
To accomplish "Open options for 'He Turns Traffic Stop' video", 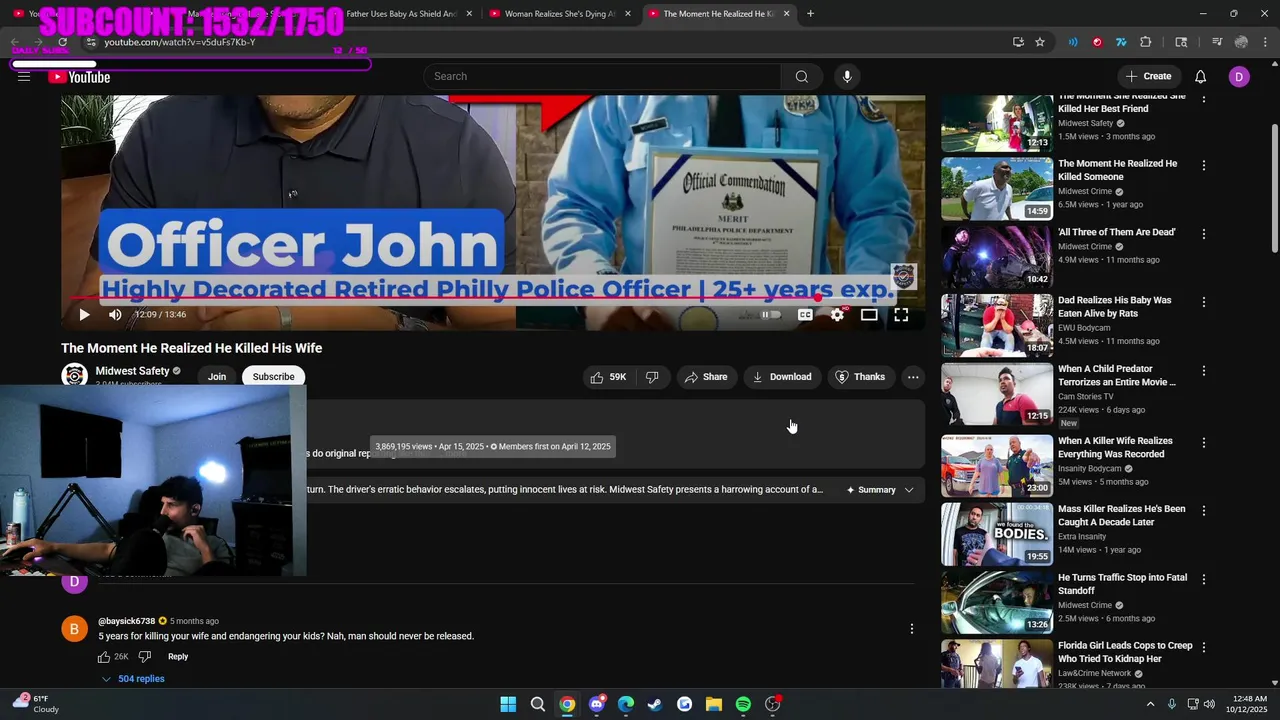I will point(1203,580).
